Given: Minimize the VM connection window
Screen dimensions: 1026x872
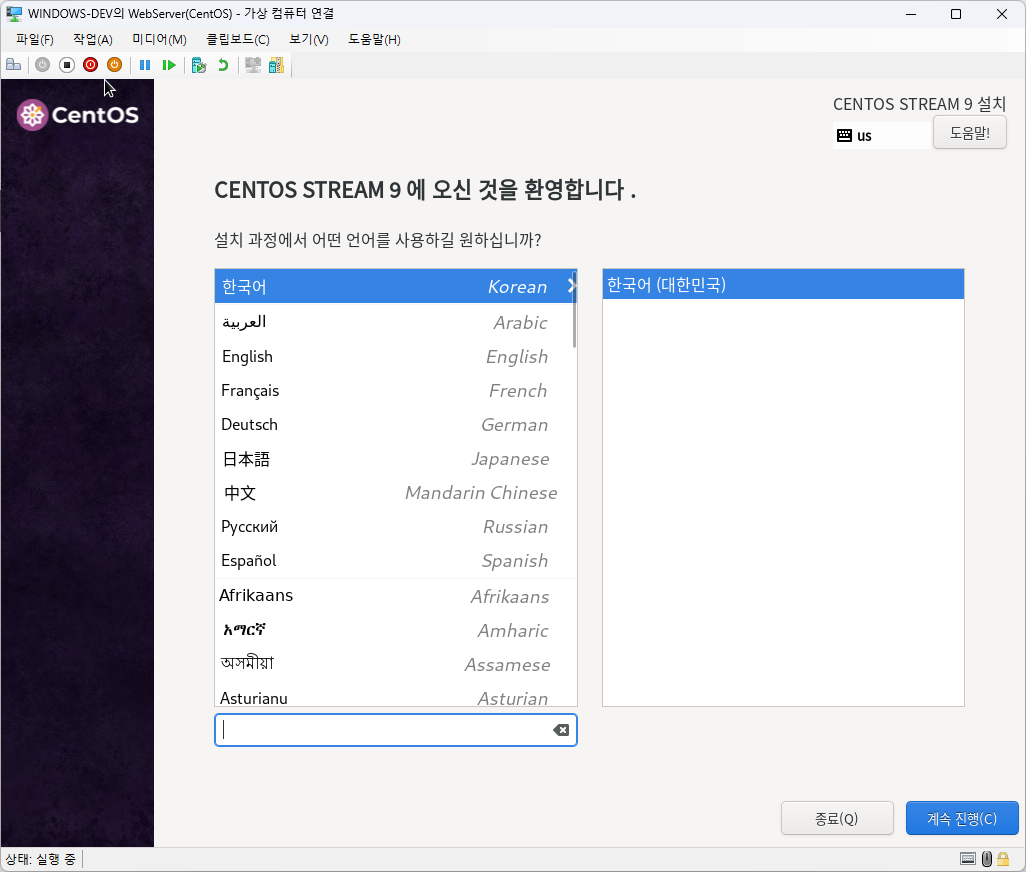Looking at the screenshot, I should click(910, 14).
